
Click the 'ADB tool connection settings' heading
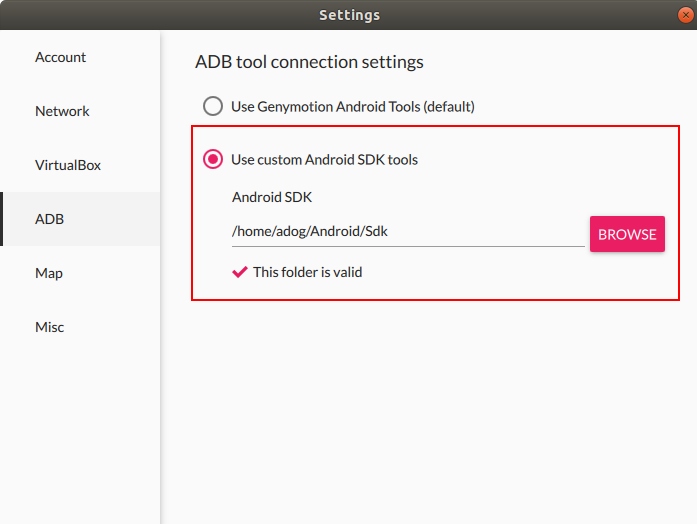pyautogui.click(x=309, y=62)
